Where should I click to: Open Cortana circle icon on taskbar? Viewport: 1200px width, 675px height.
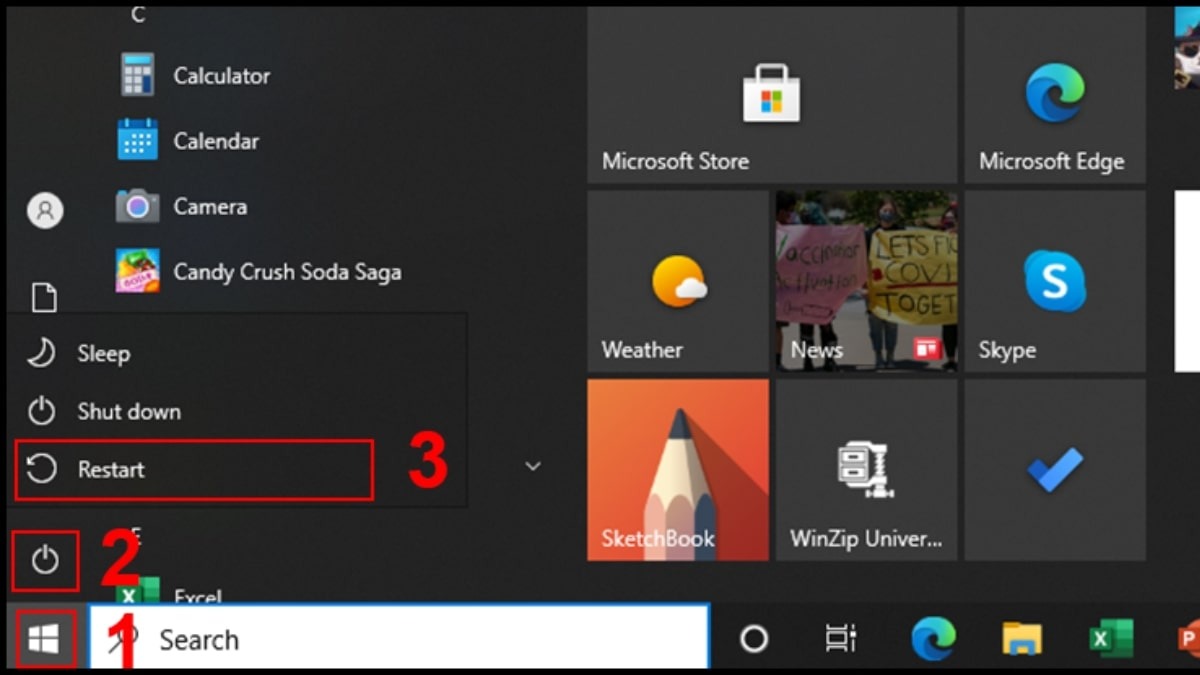[754, 638]
